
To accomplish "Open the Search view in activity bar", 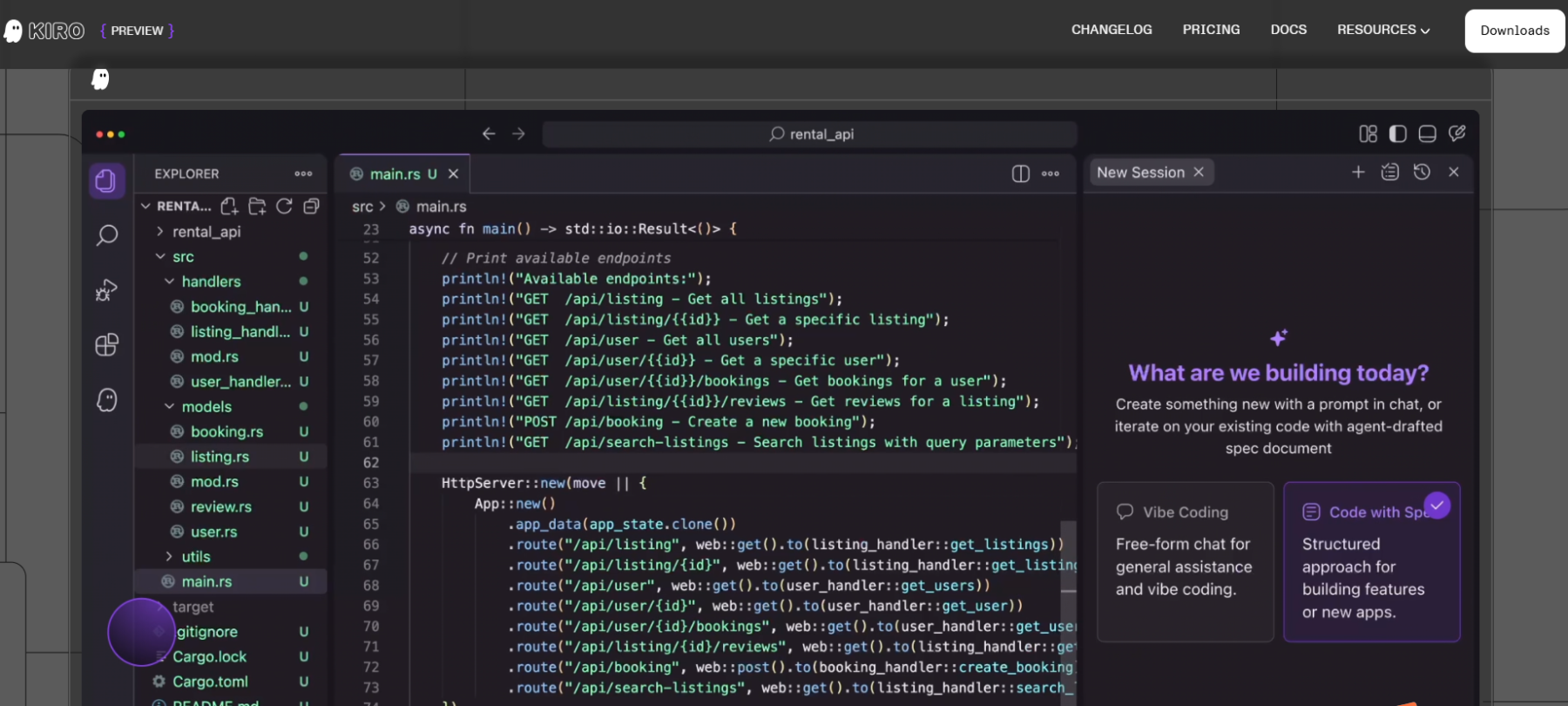I will click(107, 235).
